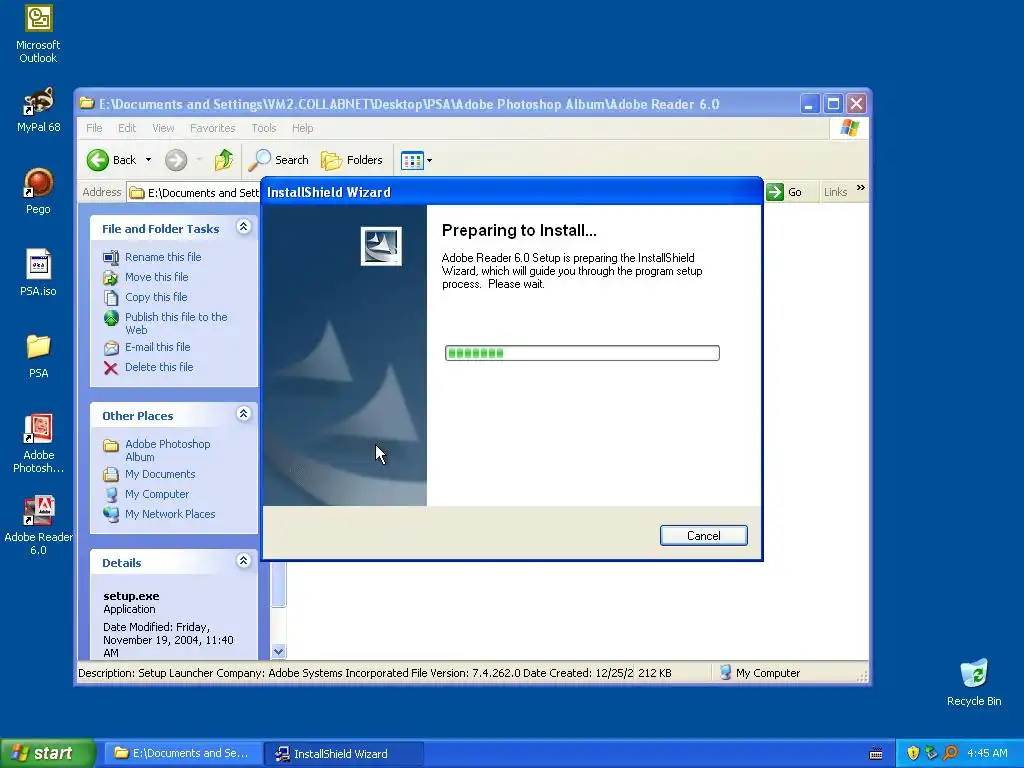This screenshot has width=1024, height=768.
Task: Click Rename this file
Action: click(x=163, y=257)
